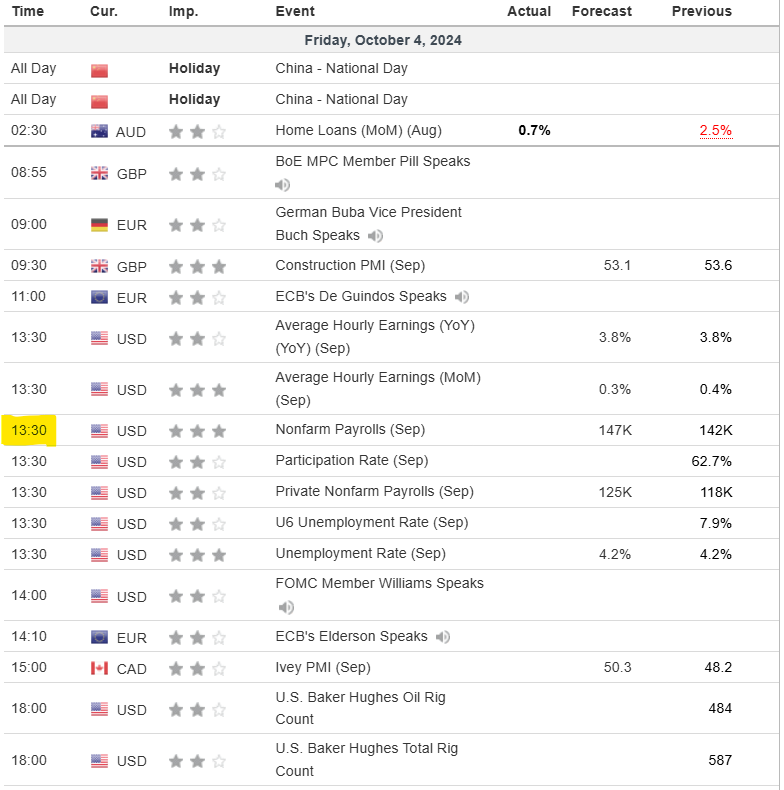784x790 pixels.
Task: Click Australian flag icon in AUD row
Action: click(x=99, y=131)
